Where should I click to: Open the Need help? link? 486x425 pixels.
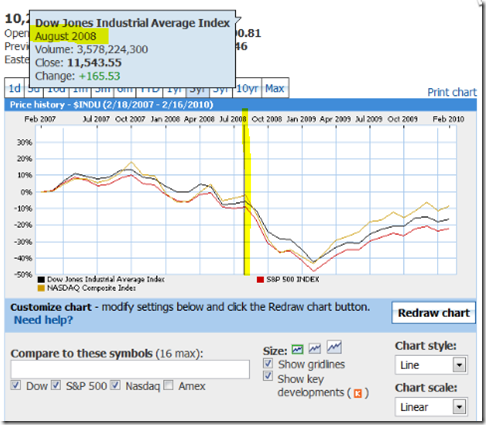click(x=43, y=320)
